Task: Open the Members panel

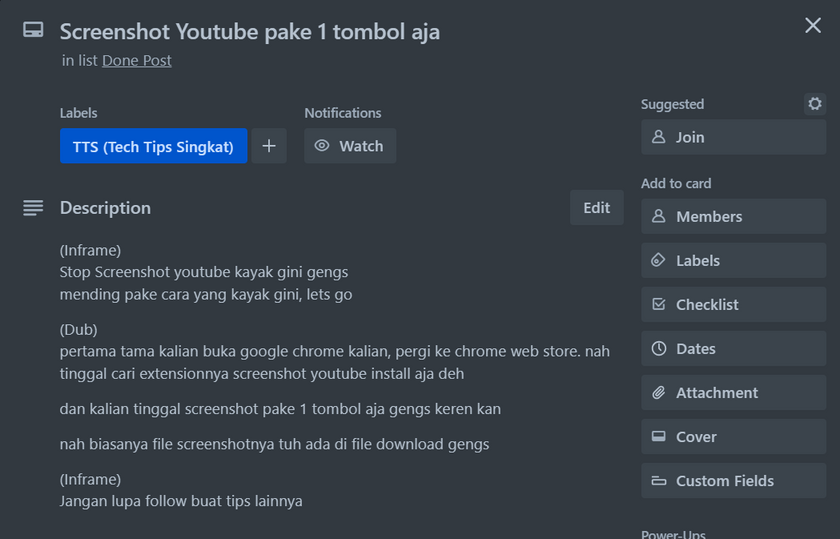Action: (733, 216)
